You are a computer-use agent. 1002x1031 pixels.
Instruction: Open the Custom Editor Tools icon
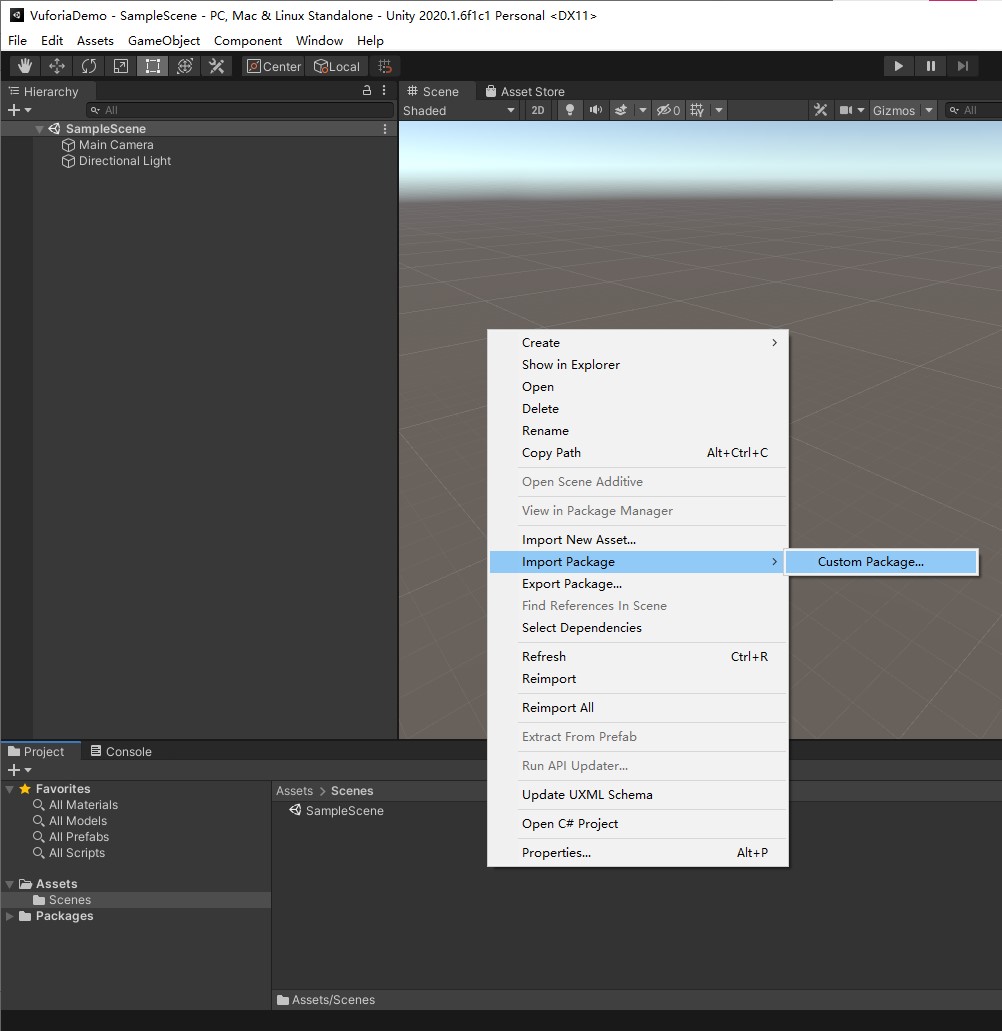[216, 66]
